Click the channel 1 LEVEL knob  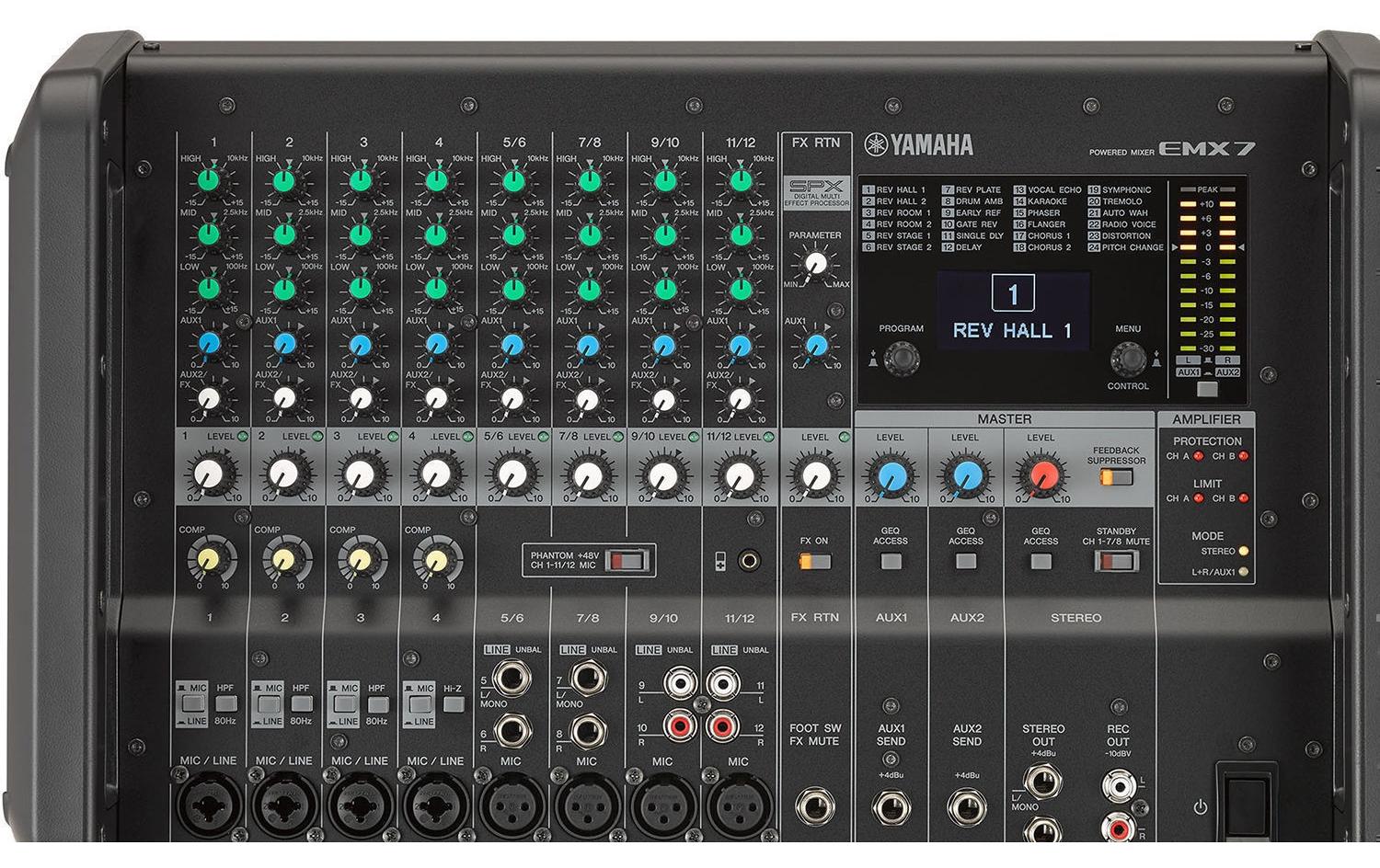click(x=210, y=474)
